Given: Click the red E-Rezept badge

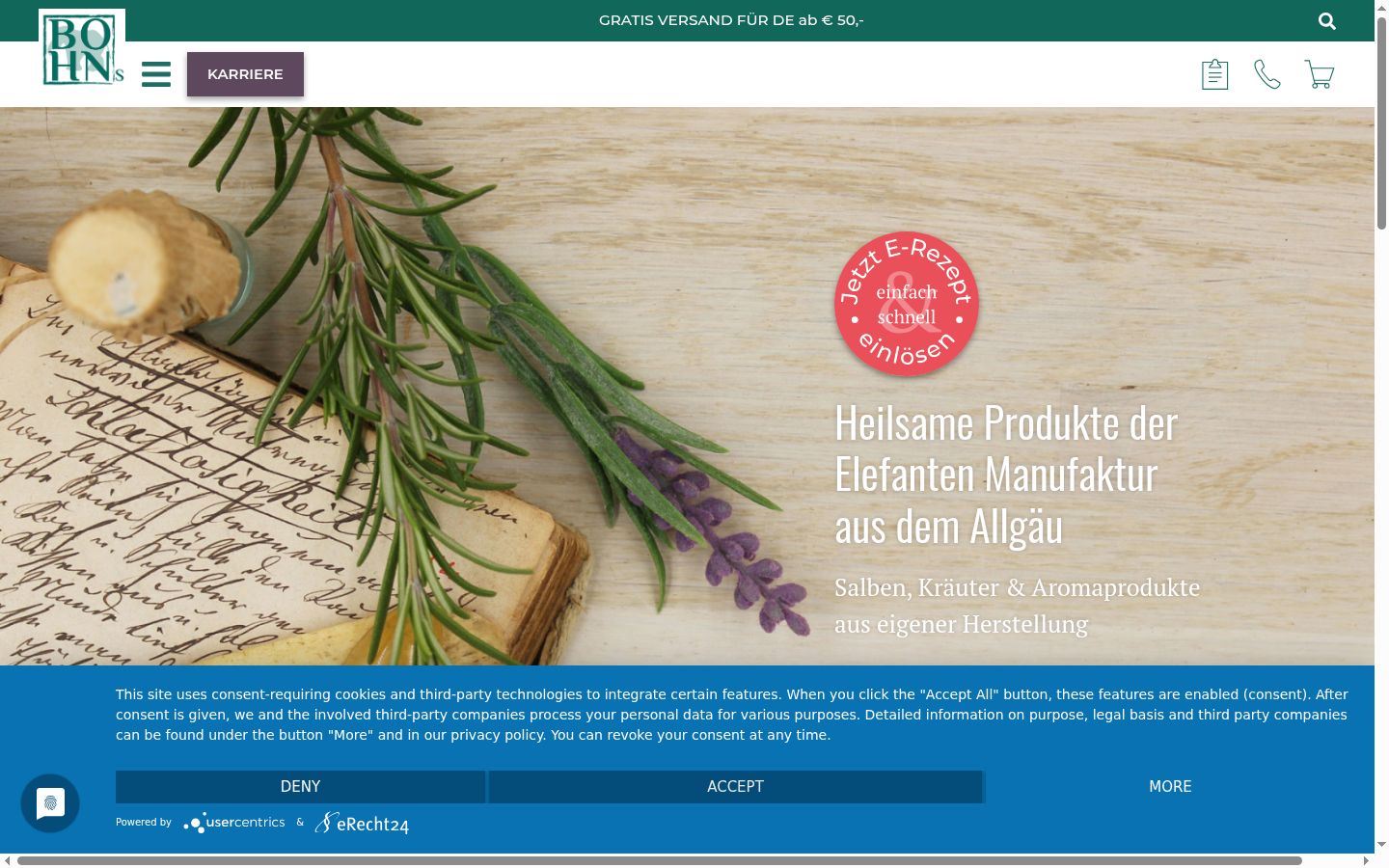Looking at the screenshot, I should 907,304.
